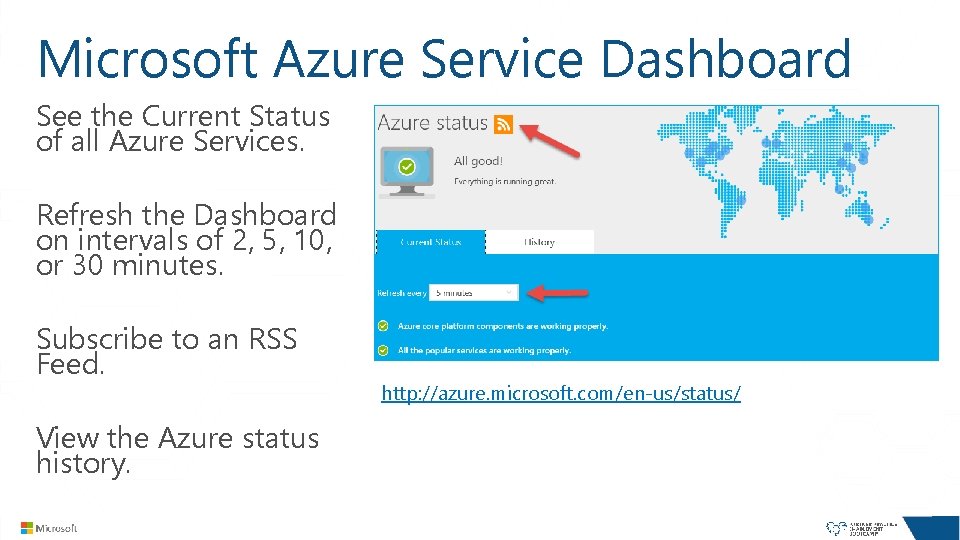Viewport: 960px width, 540px height.
Task: Click the green check beside popular services status
Action: coord(384,350)
